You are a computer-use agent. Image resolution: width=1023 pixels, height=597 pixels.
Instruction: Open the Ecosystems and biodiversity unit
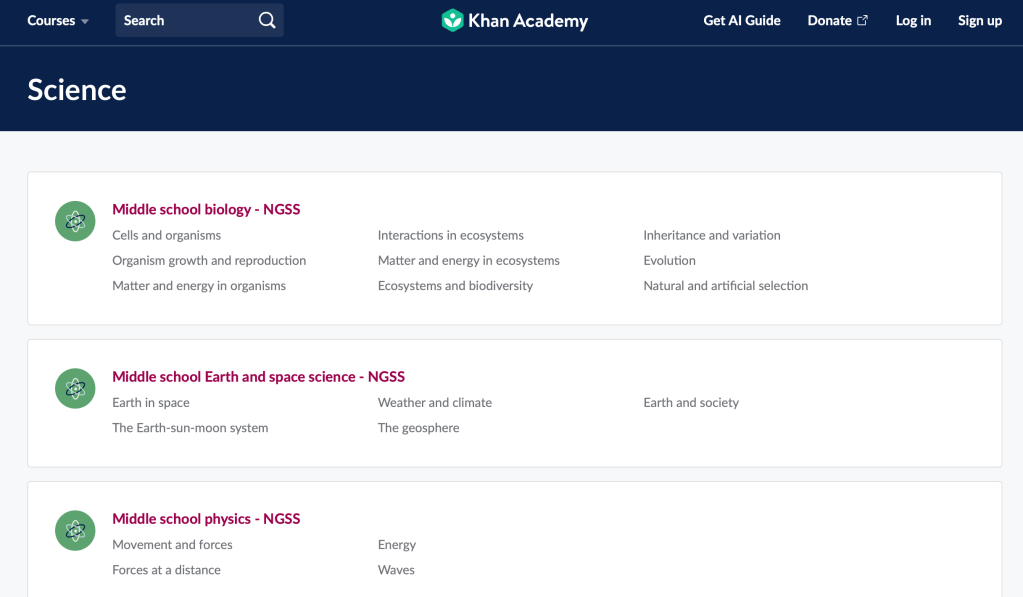coord(455,286)
